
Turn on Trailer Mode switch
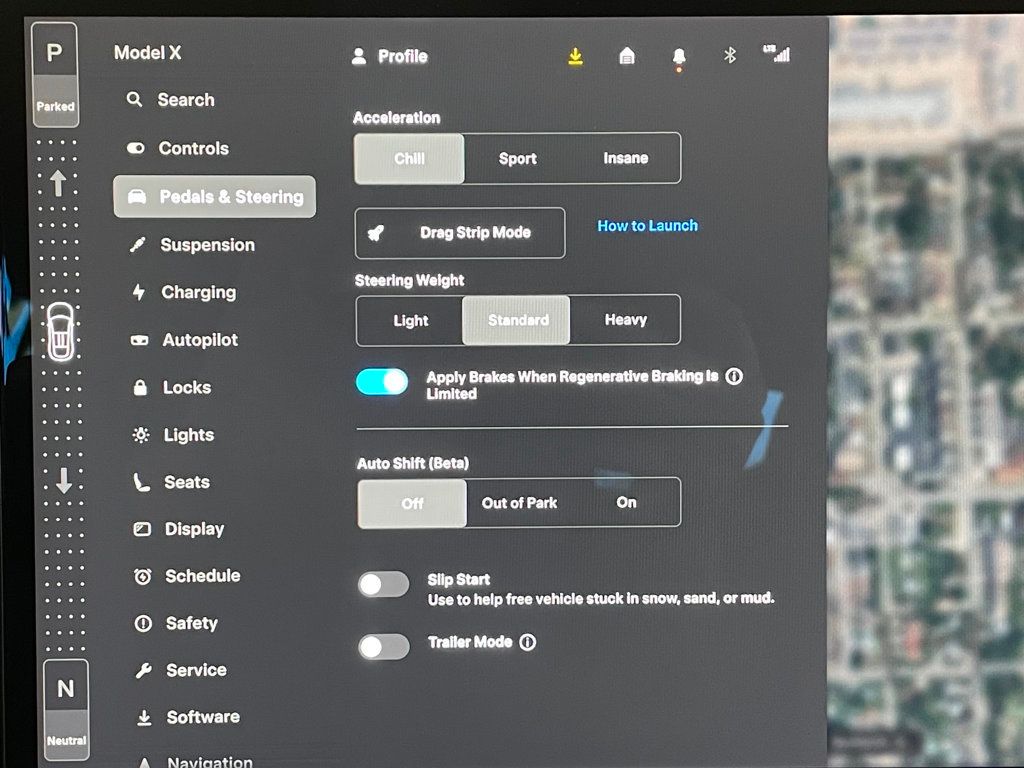[x=384, y=647]
